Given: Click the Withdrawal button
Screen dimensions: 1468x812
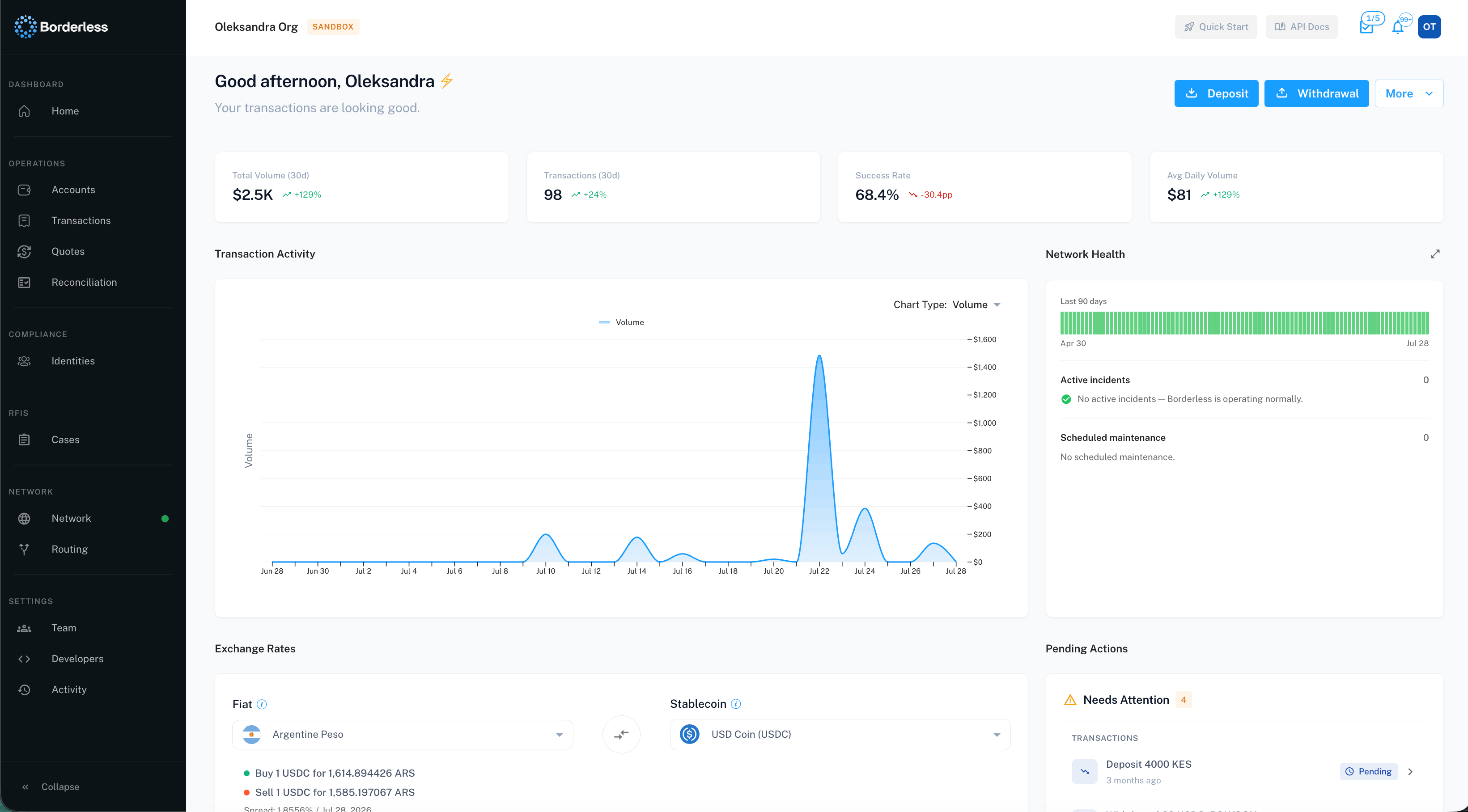Looking at the screenshot, I should [1316, 93].
